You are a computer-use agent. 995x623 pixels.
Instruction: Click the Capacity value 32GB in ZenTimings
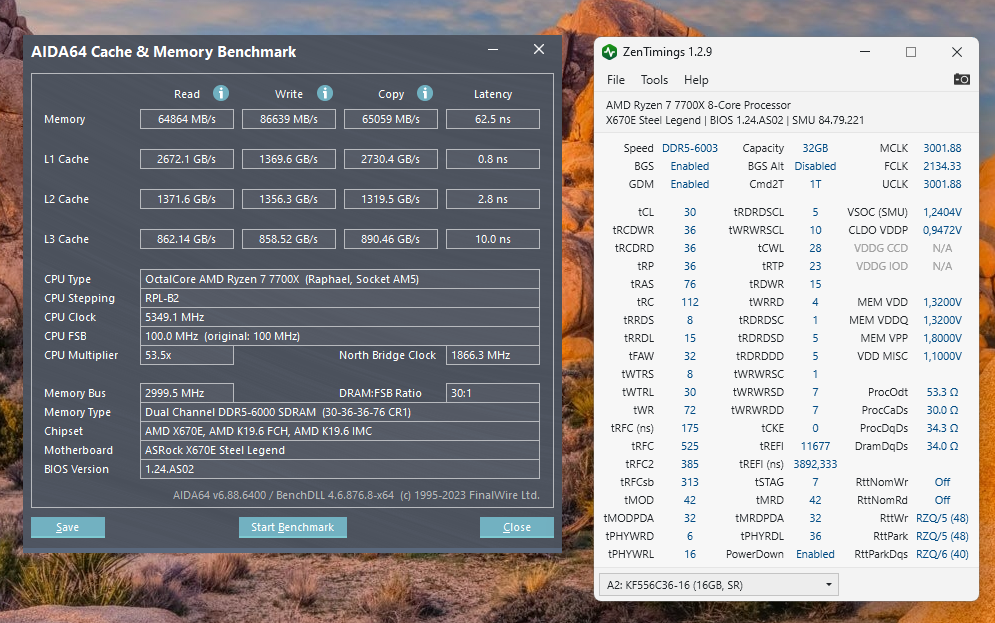coord(815,148)
